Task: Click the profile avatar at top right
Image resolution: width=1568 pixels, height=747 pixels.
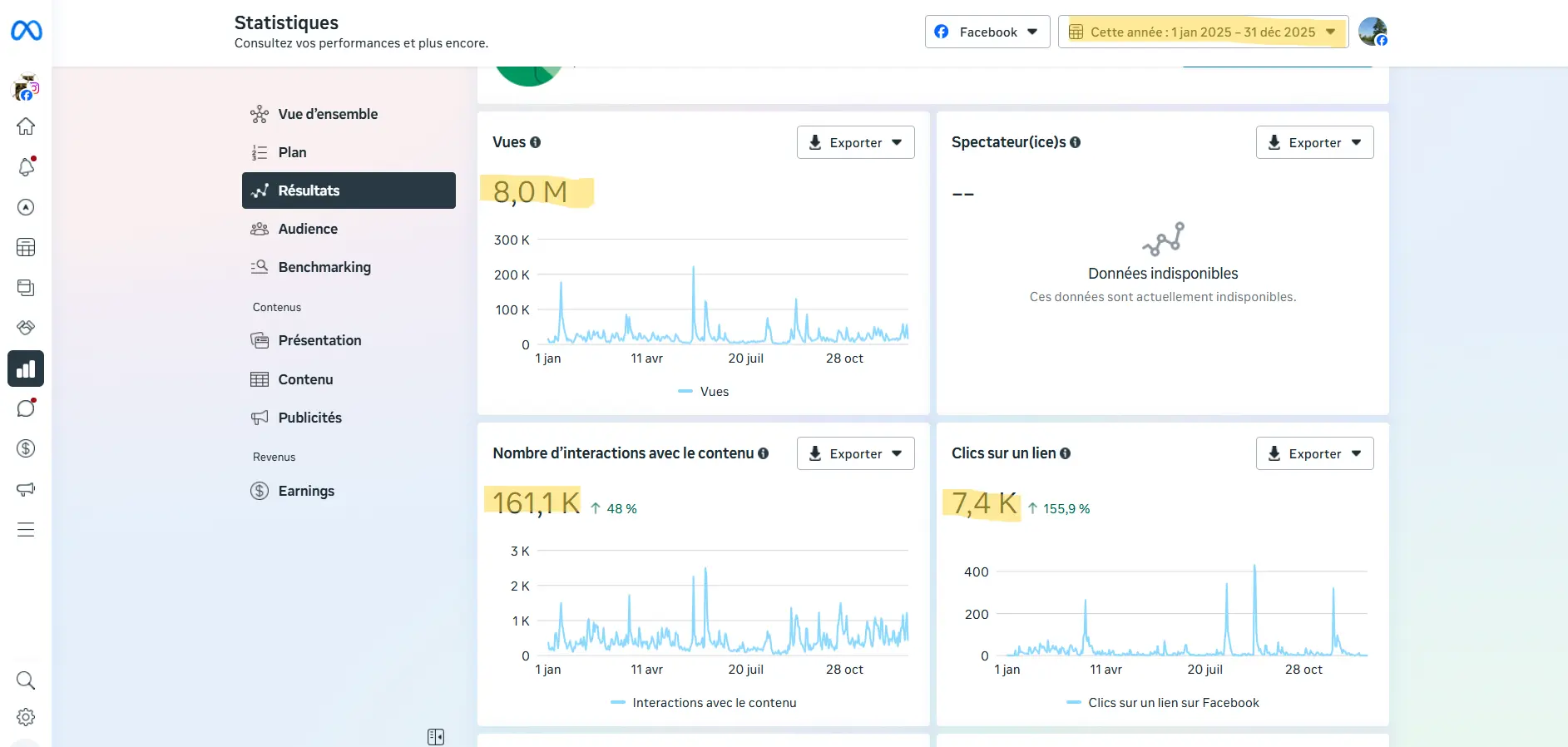Action: point(1372,32)
